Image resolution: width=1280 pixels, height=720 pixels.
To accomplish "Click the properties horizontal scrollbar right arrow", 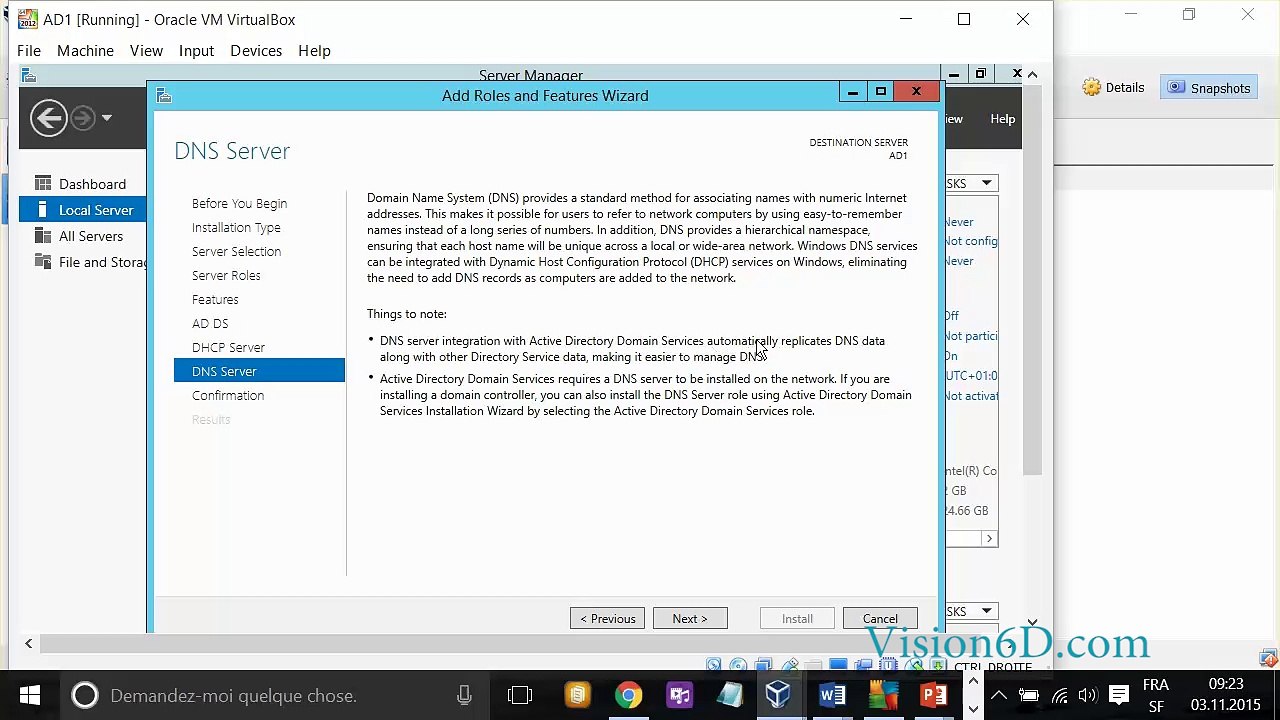I will [x=989, y=539].
